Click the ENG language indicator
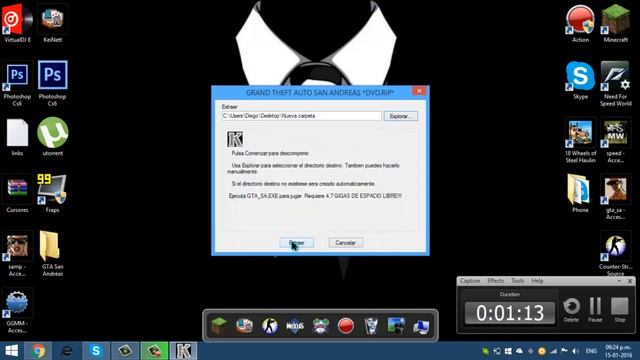Viewport: 640px width, 360px height. pos(591,351)
